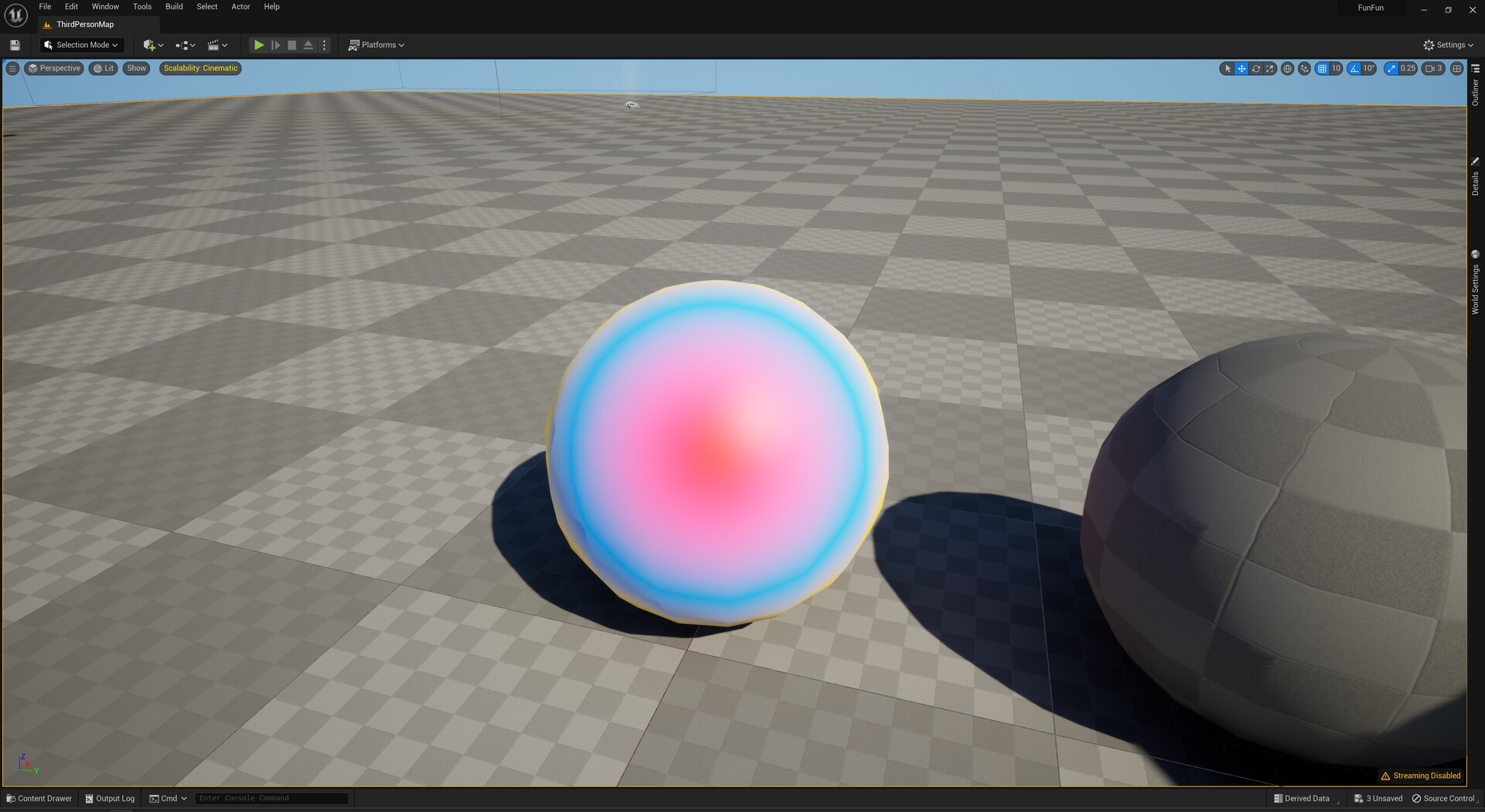Select the Rotate tool in viewport toolbar

[1255, 68]
